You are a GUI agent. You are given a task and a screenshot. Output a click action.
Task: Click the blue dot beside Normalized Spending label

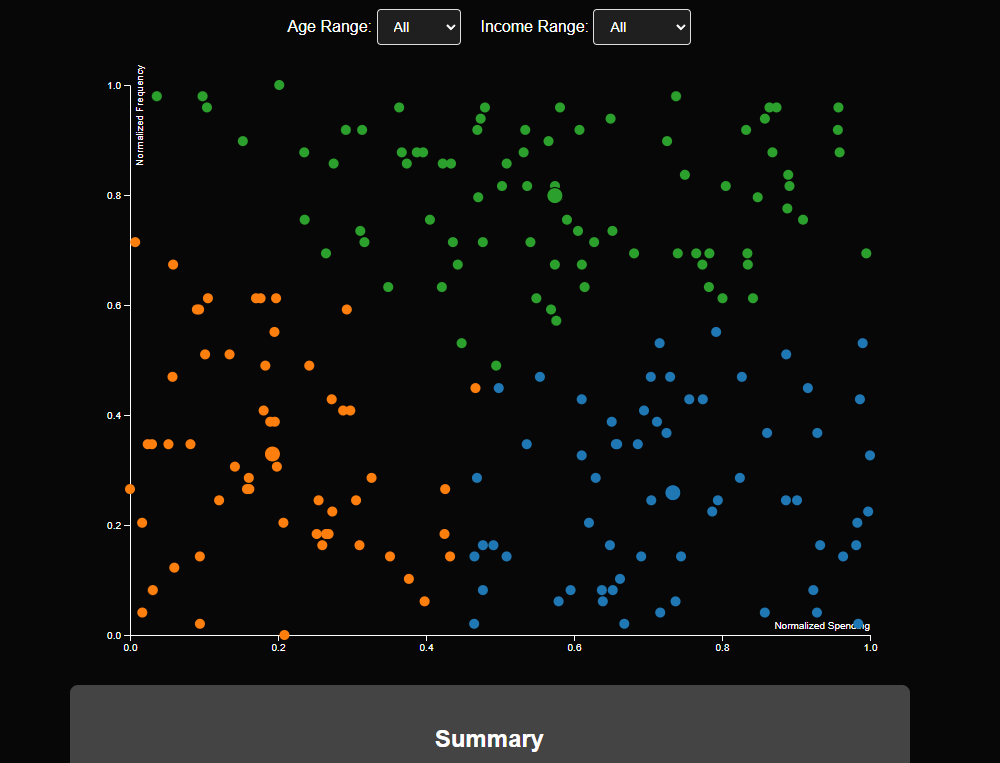(x=858, y=623)
